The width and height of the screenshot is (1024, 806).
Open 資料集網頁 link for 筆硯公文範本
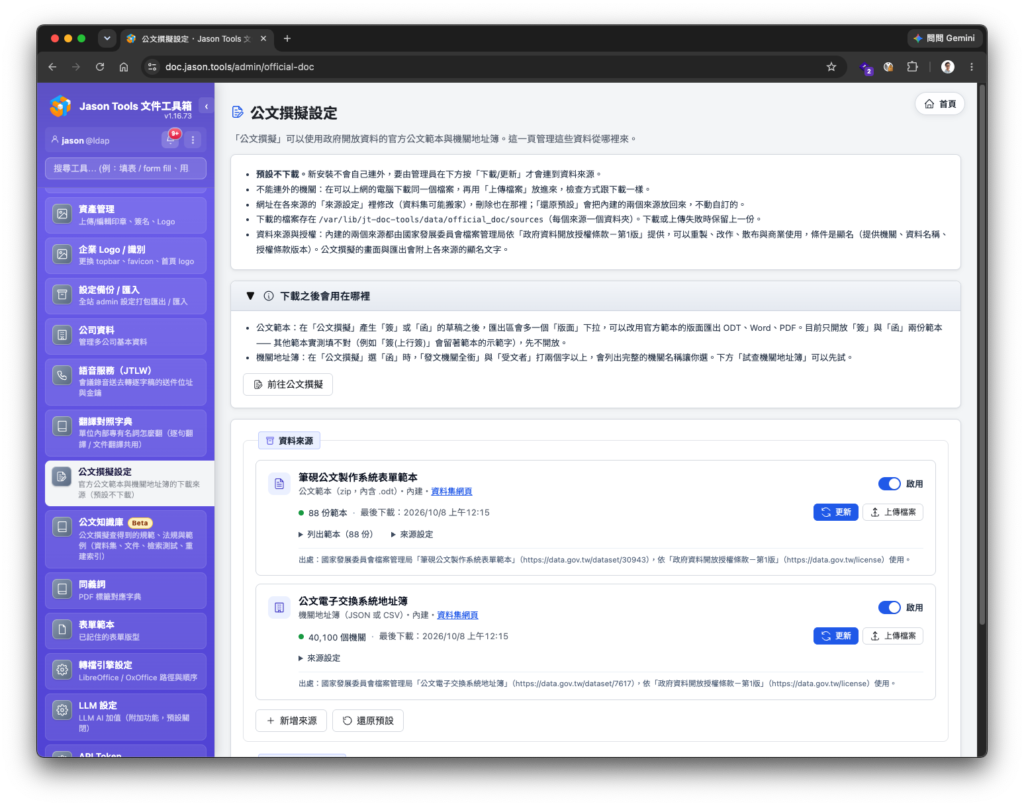click(451, 491)
